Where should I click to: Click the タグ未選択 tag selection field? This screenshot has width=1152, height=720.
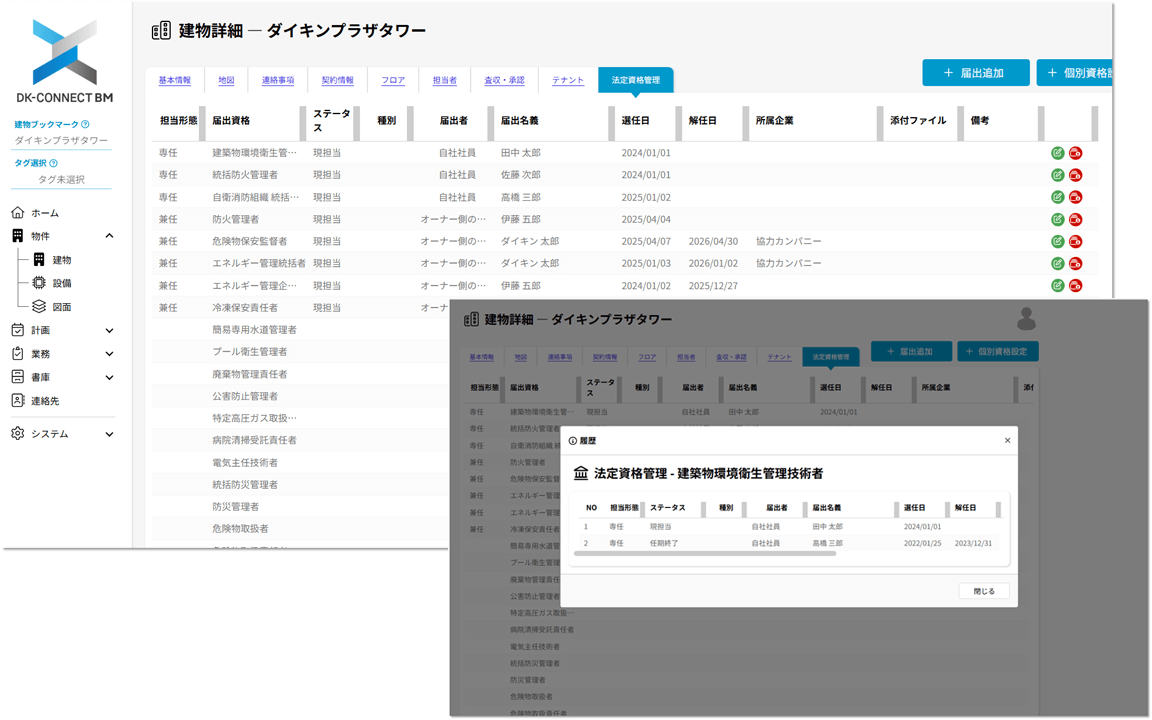(61, 179)
